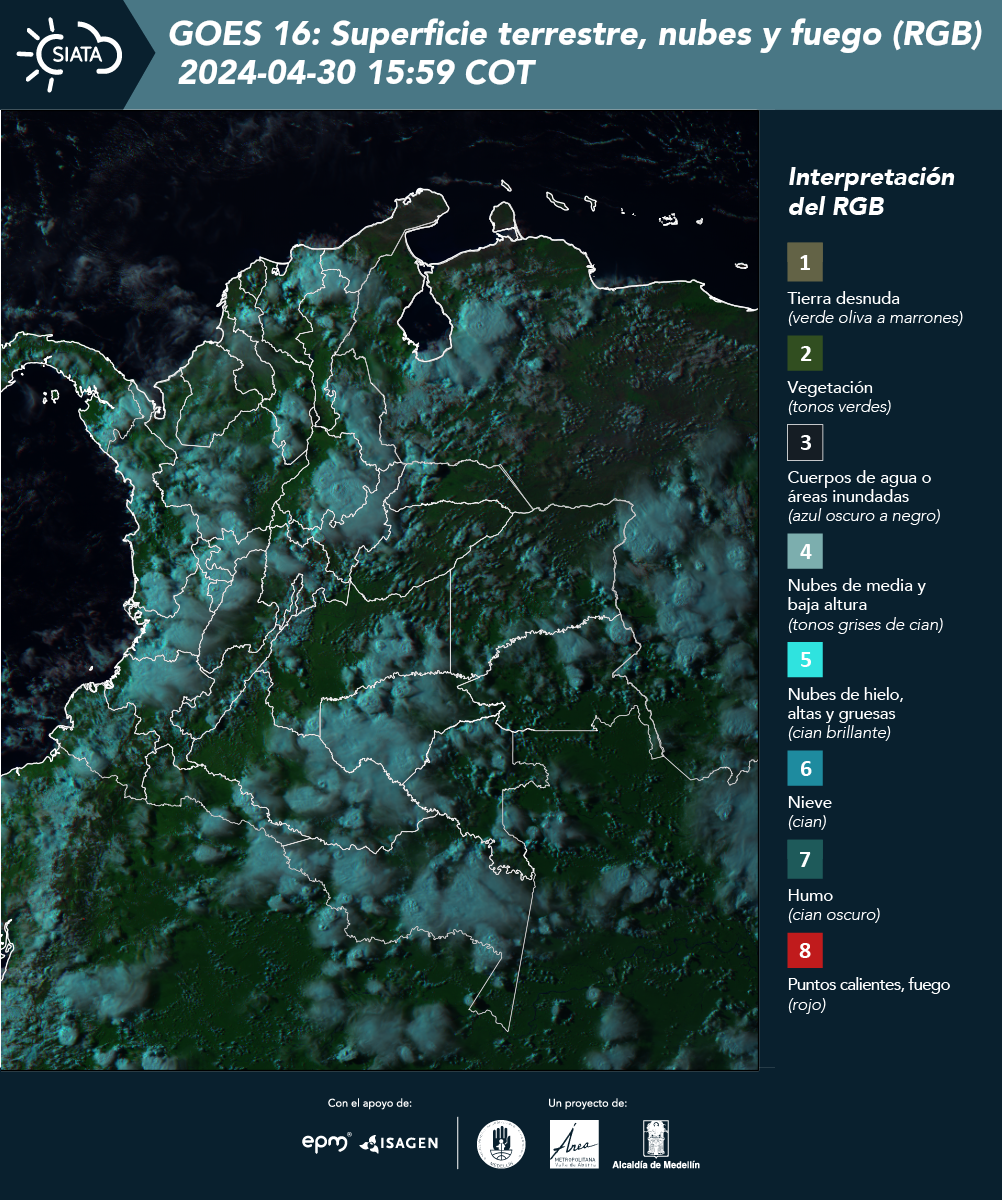This screenshot has height=1200, width=1002.
Task: Click the ISAGEN logo
Action: [399, 1143]
